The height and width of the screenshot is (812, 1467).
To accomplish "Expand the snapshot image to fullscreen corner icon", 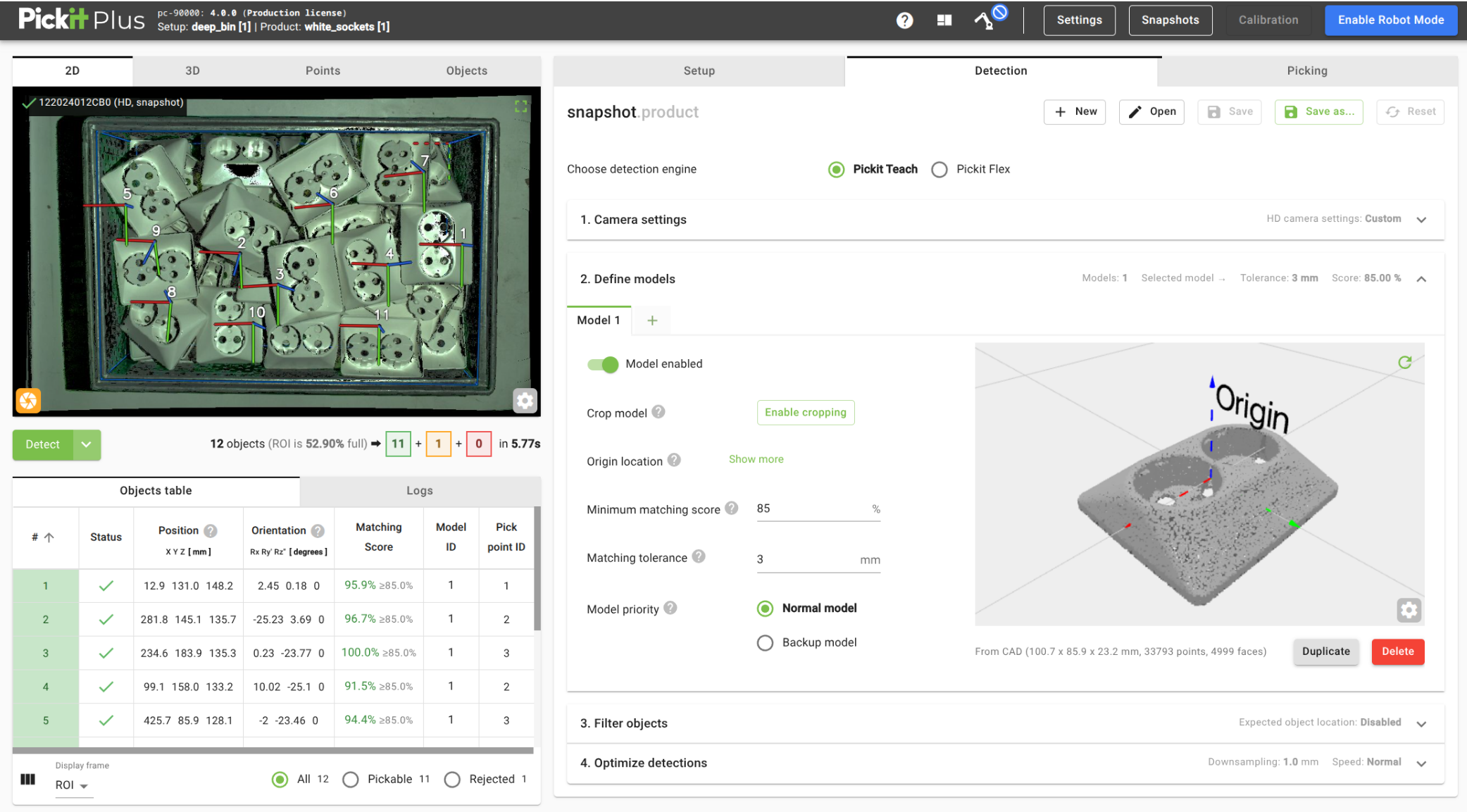I will click(x=521, y=106).
